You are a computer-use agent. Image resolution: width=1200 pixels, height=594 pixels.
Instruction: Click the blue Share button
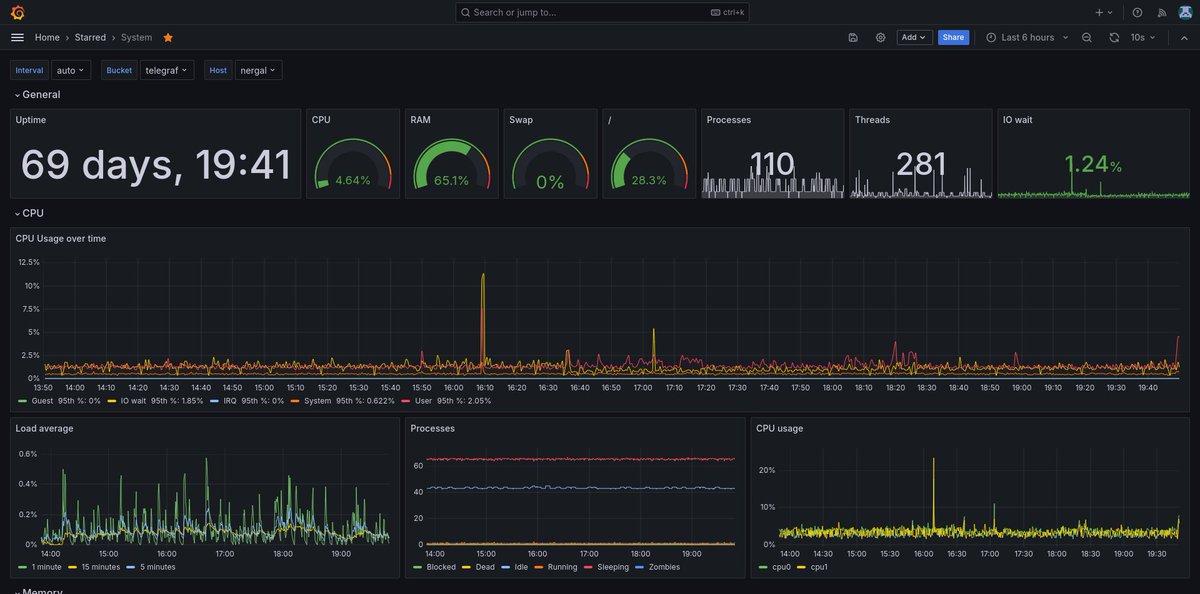(x=953, y=37)
